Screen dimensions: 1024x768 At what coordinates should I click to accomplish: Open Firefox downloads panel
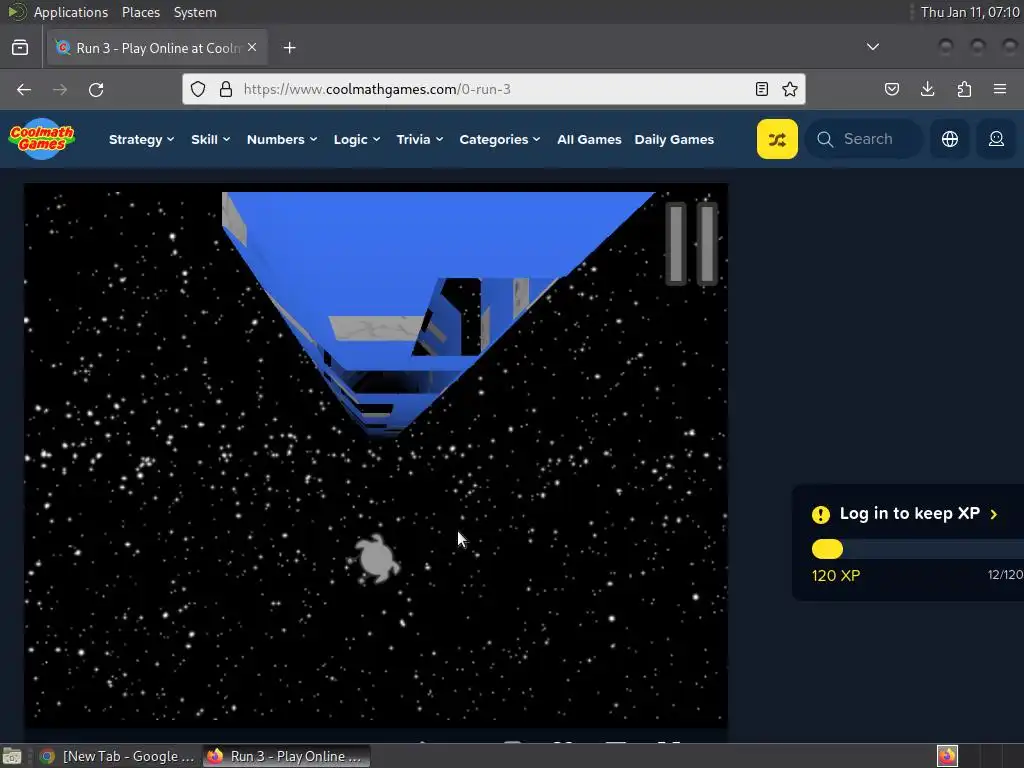(x=927, y=89)
